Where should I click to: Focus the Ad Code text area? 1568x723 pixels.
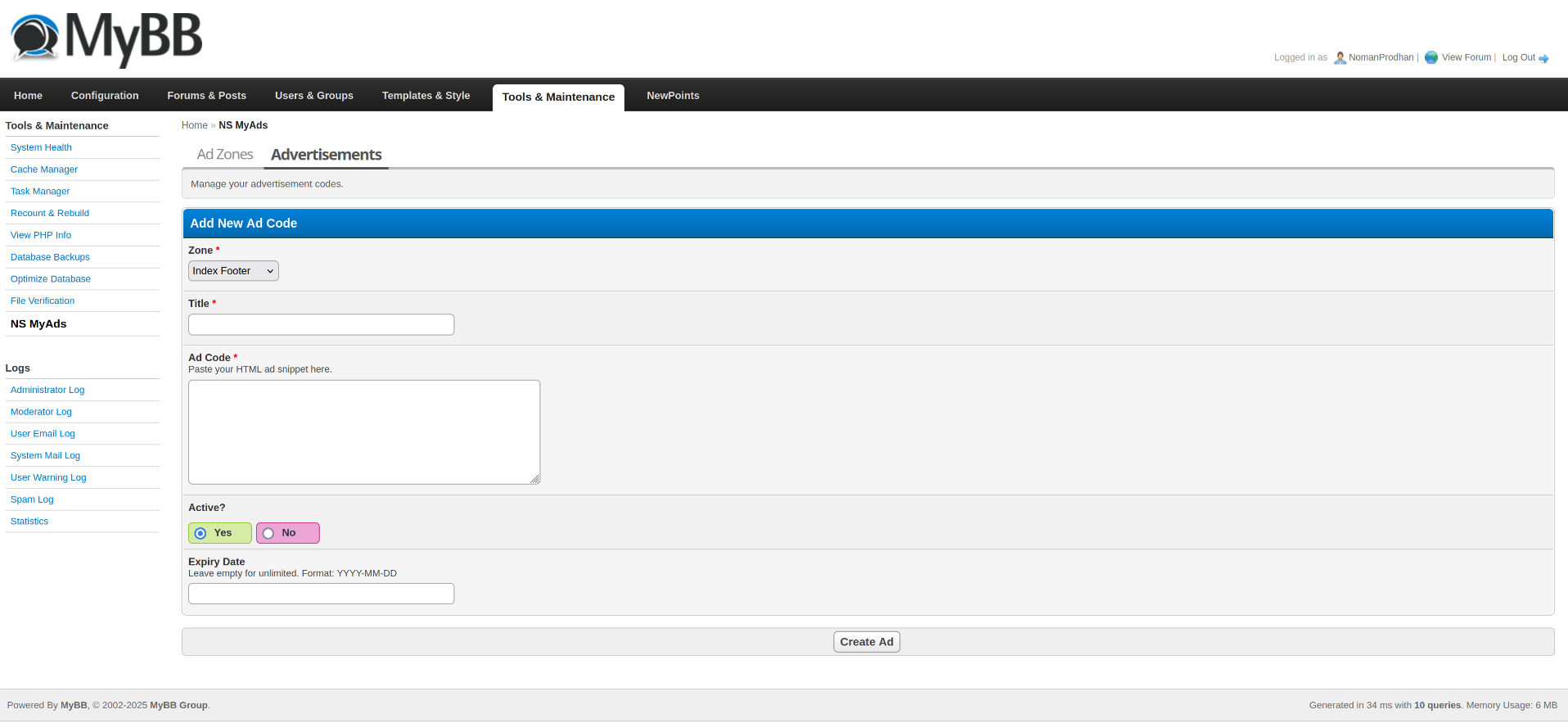[x=363, y=432]
